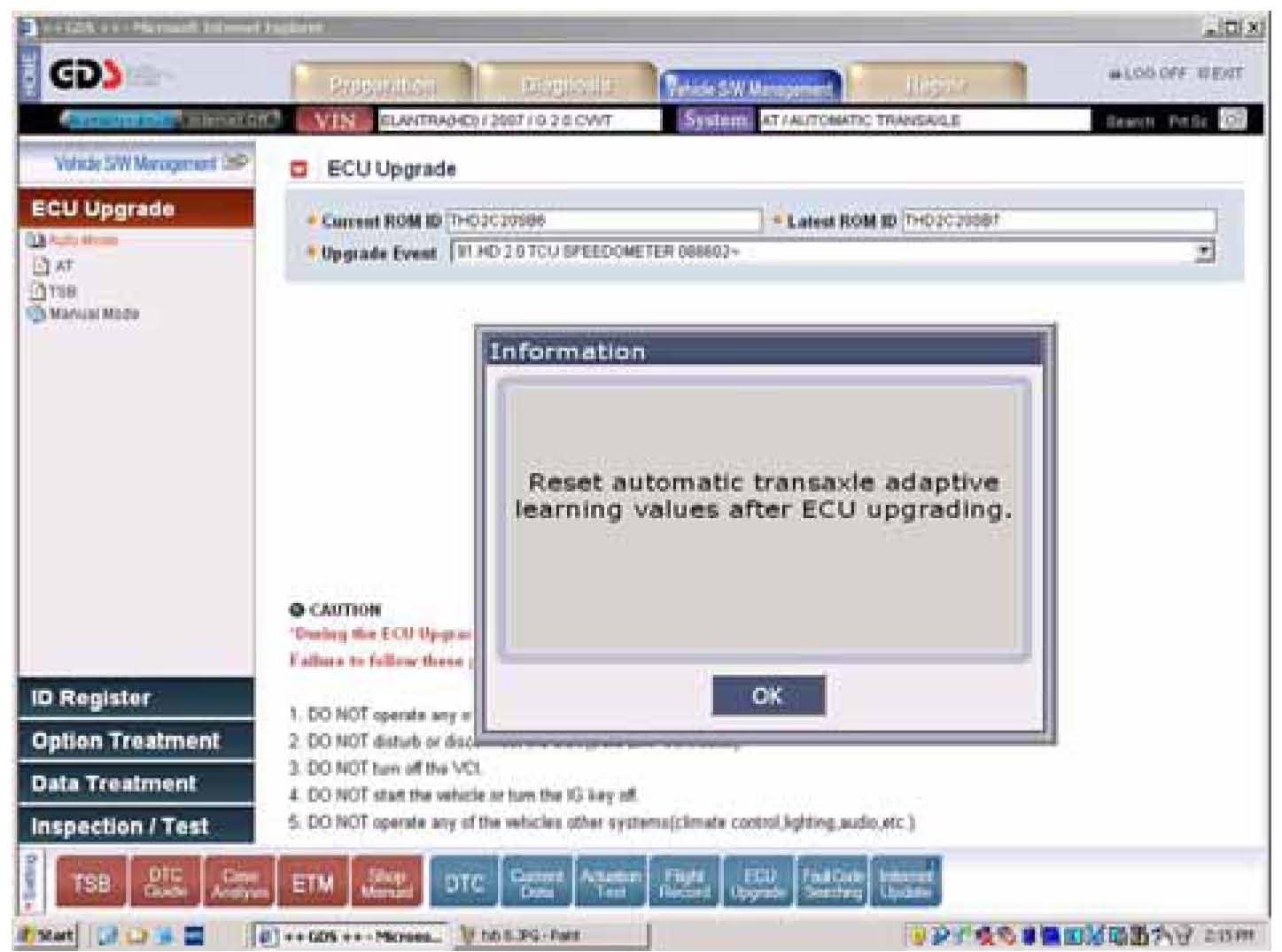Expand the Option Treatment section
This screenshot has width=1282, height=952.
[136, 740]
